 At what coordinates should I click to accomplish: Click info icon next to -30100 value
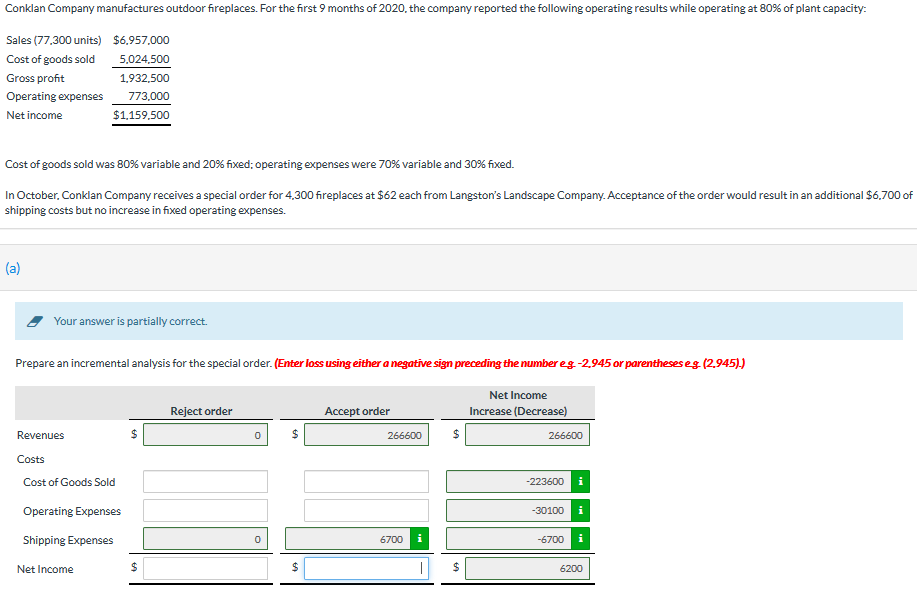coord(580,510)
